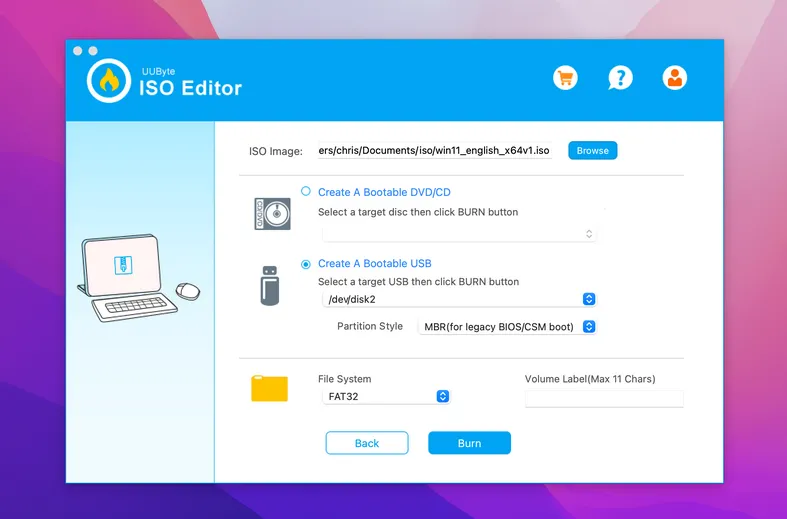
Task: Open the target disc dropdown
Action: (459, 234)
